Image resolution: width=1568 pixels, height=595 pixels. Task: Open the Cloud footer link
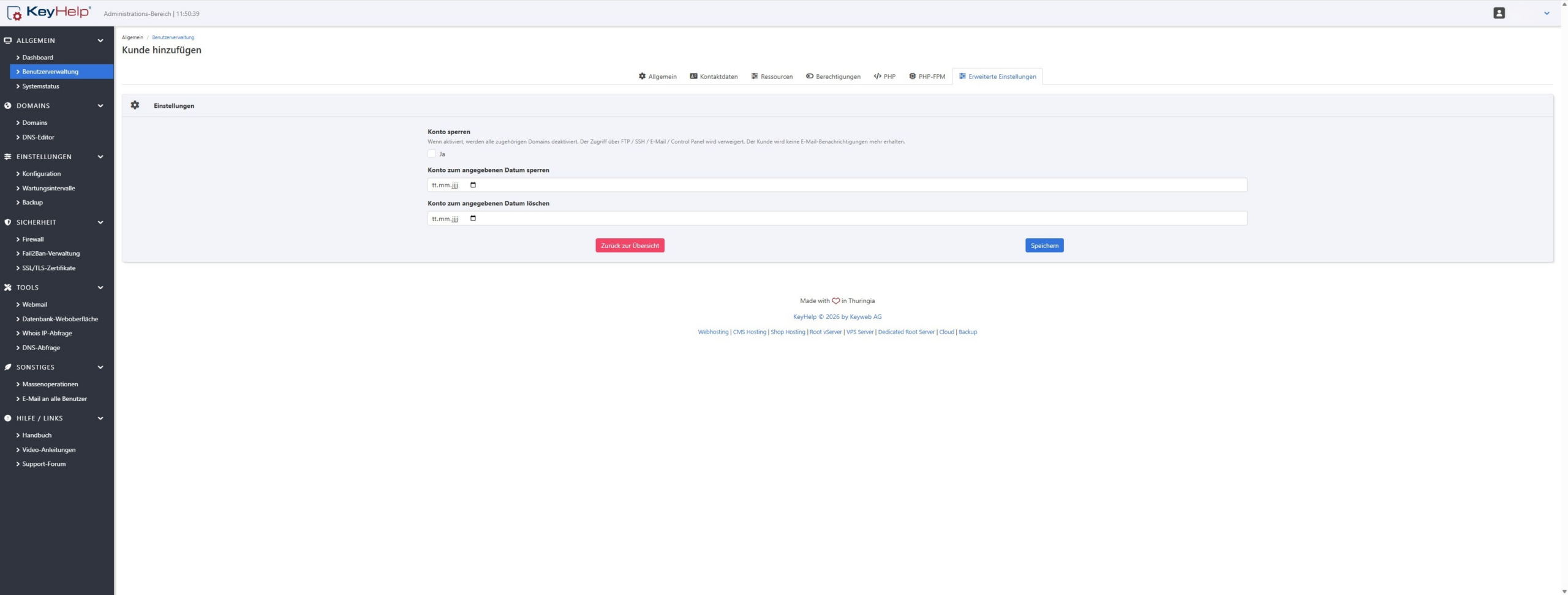pyautogui.click(x=947, y=332)
